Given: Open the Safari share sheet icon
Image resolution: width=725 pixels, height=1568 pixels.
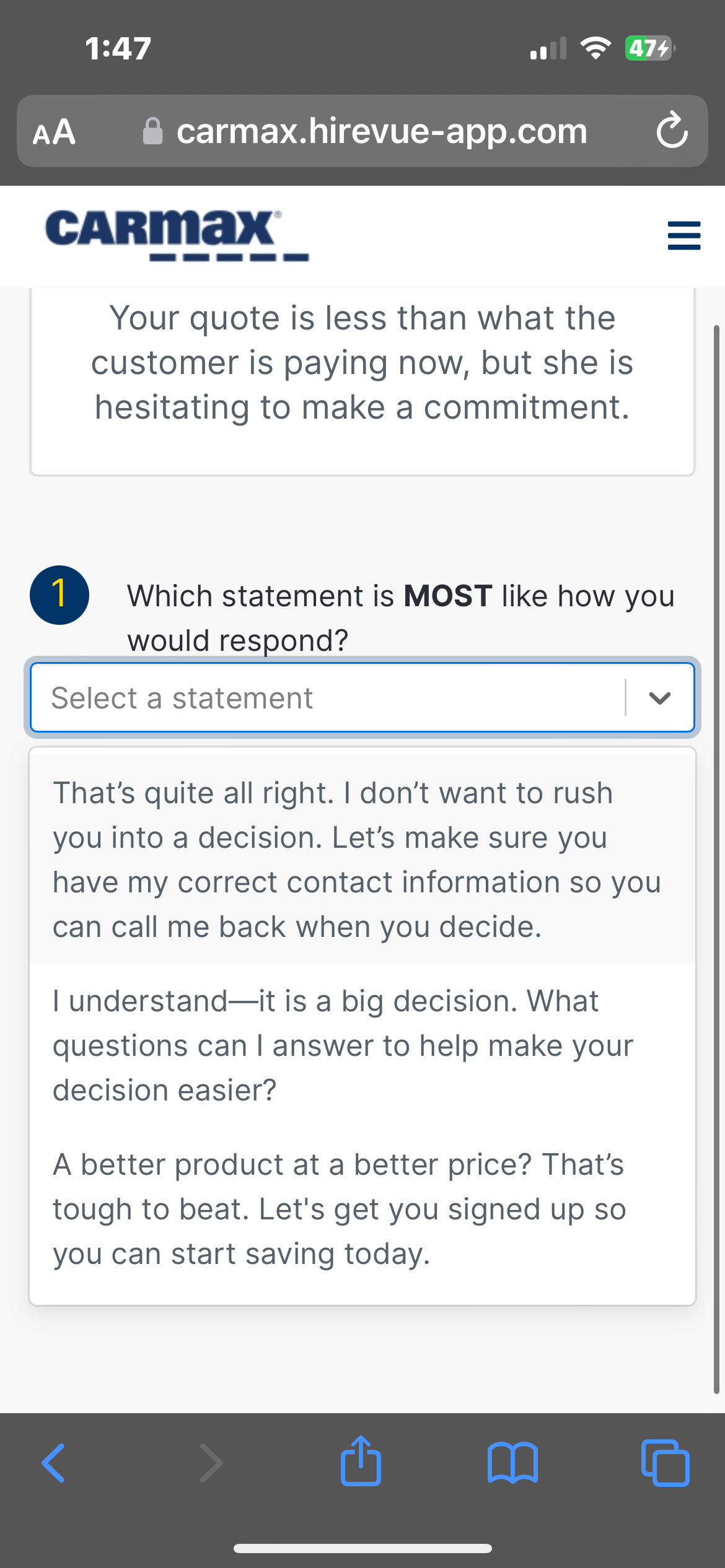Looking at the screenshot, I should 361,1461.
